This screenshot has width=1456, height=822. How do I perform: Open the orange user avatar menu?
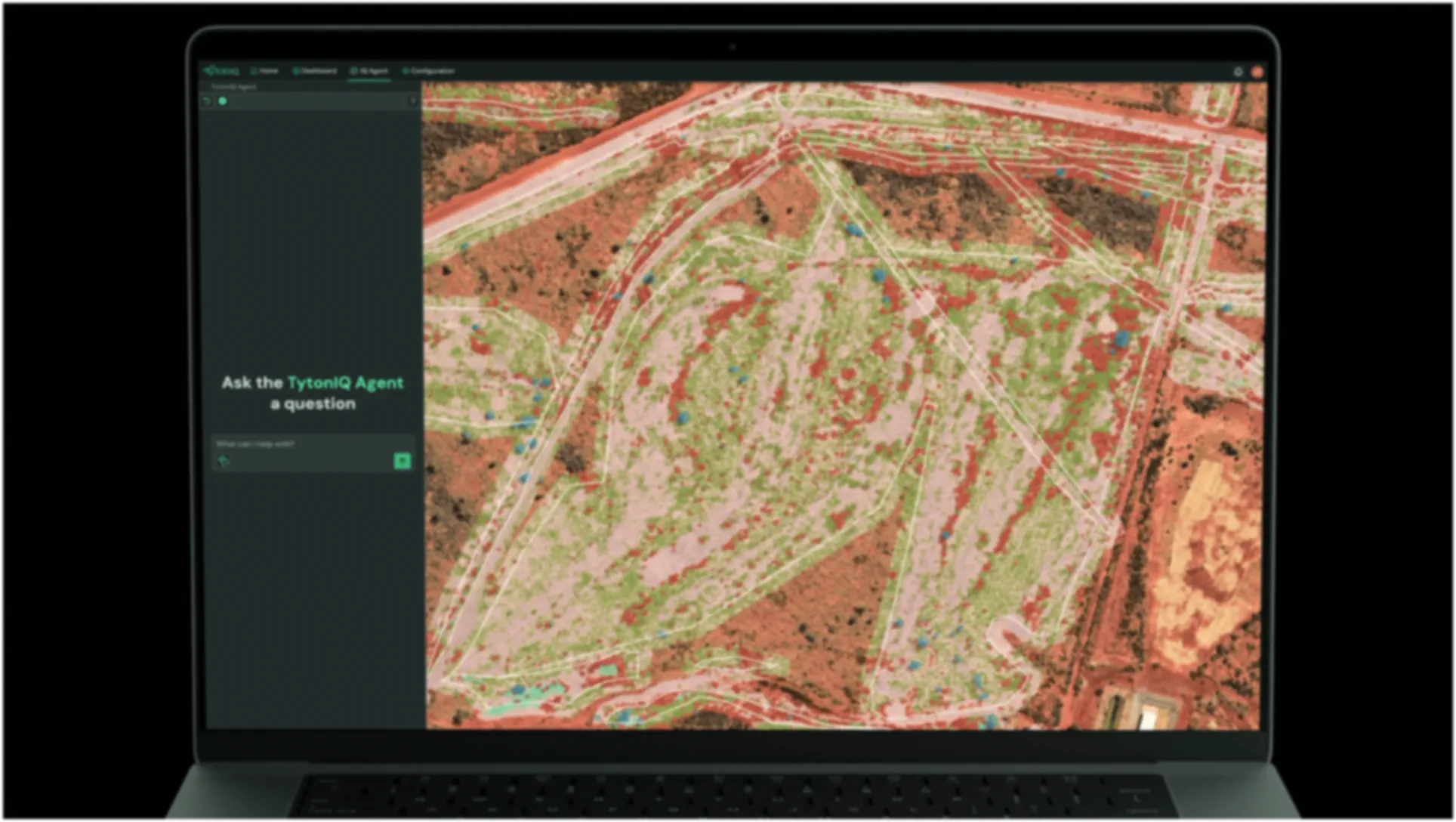1257,72
